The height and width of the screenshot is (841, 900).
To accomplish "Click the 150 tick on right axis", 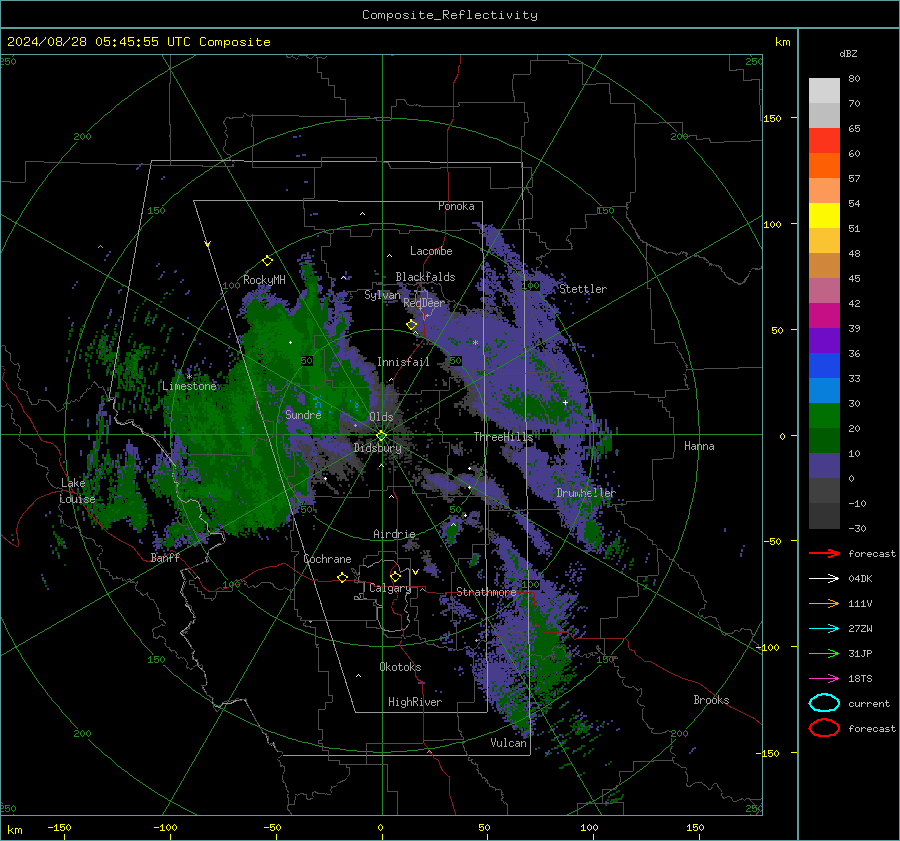I will click(772, 118).
